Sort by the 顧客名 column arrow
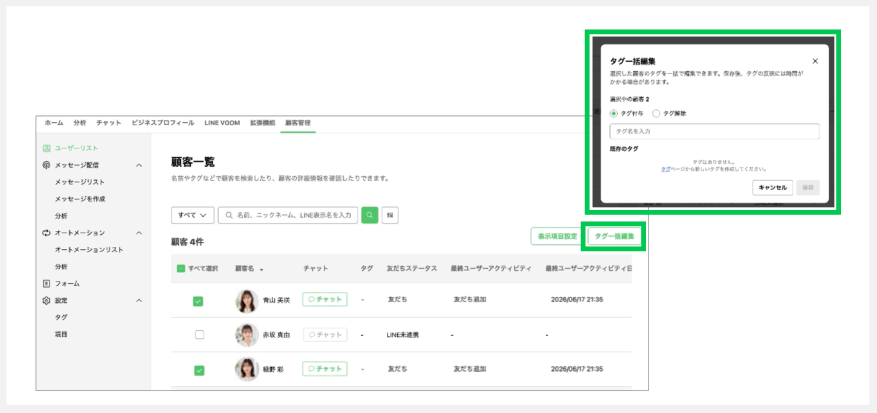 point(261,270)
